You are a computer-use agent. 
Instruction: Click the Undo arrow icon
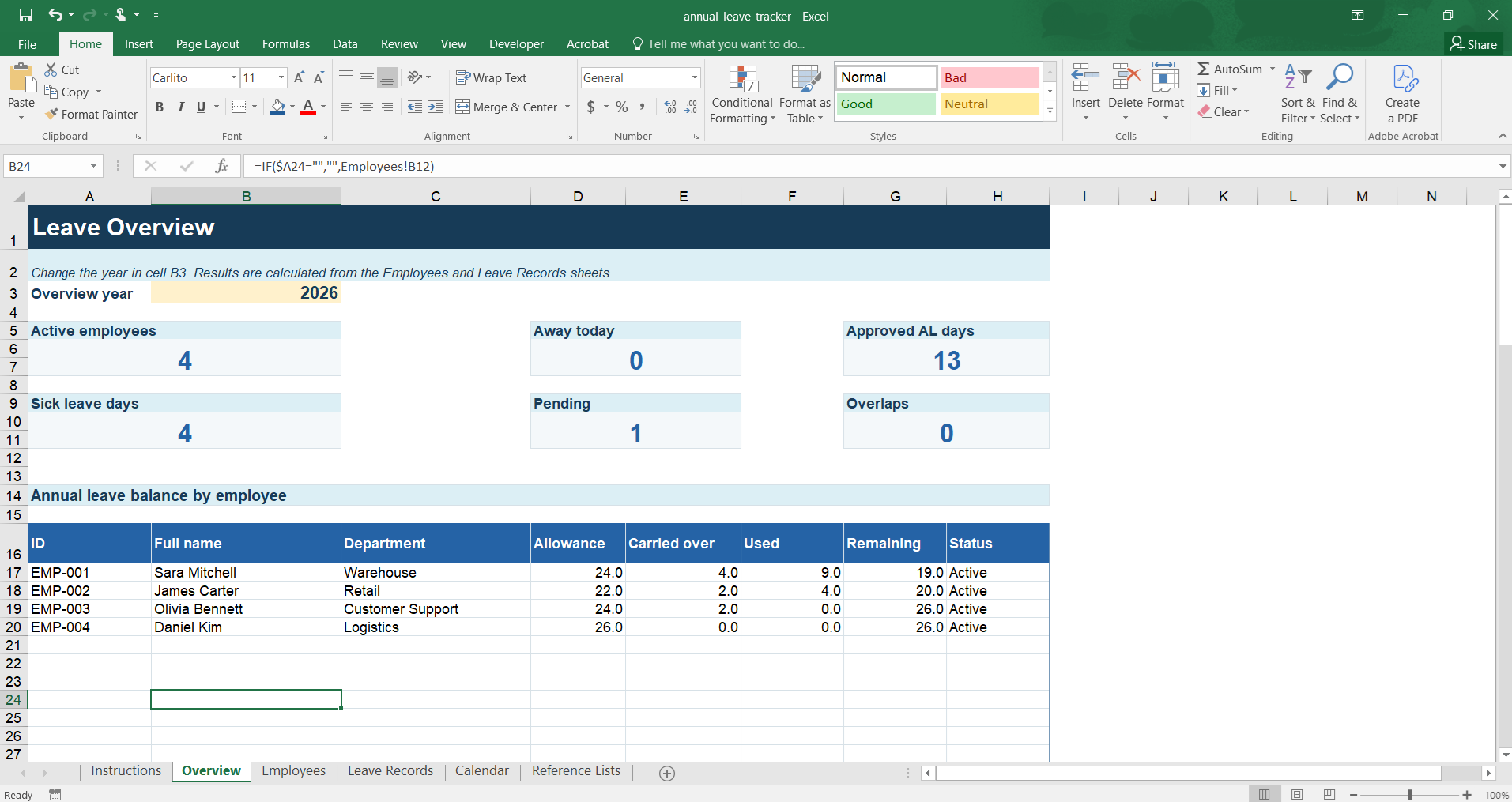[x=55, y=15]
